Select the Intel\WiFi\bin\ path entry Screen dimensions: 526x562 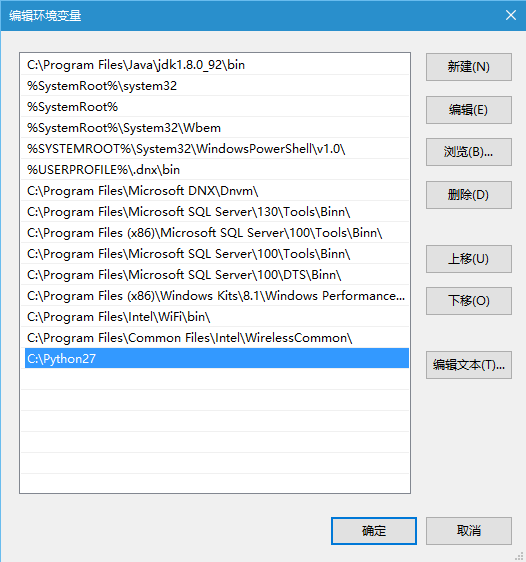coord(215,316)
